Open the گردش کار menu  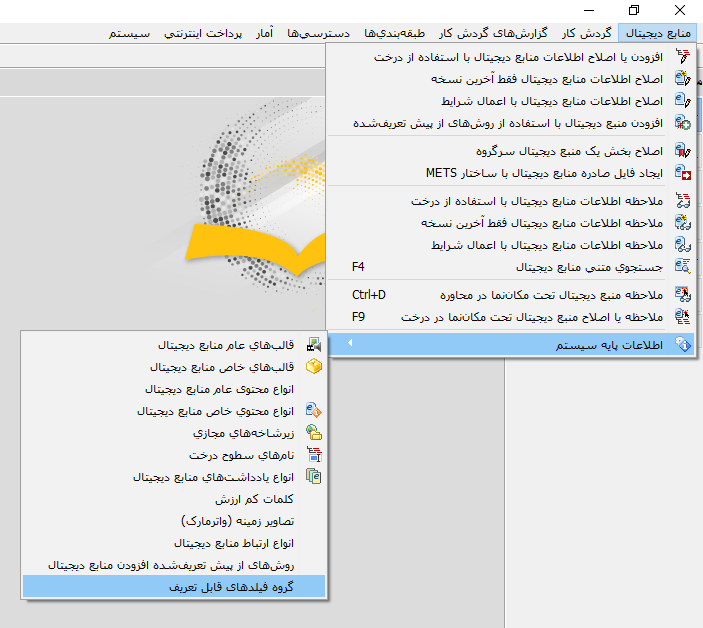tap(587, 33)
